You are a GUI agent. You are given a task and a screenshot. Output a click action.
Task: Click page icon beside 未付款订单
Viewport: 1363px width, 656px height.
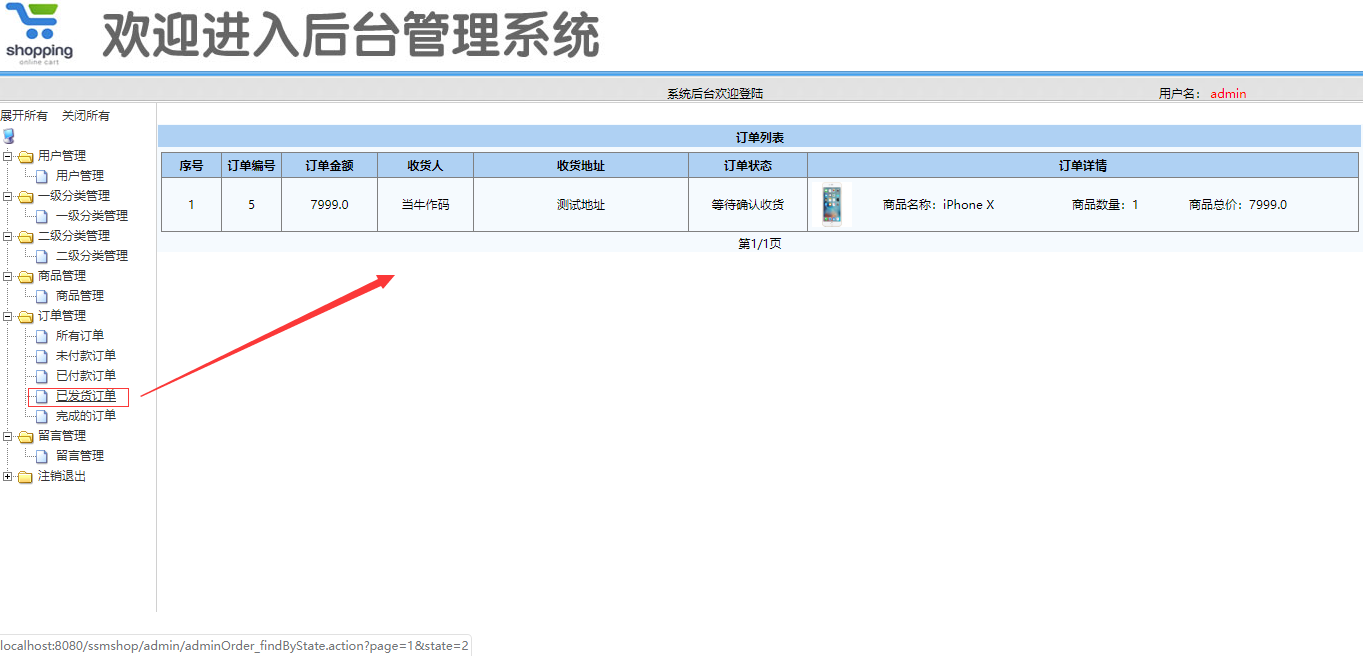42,356
